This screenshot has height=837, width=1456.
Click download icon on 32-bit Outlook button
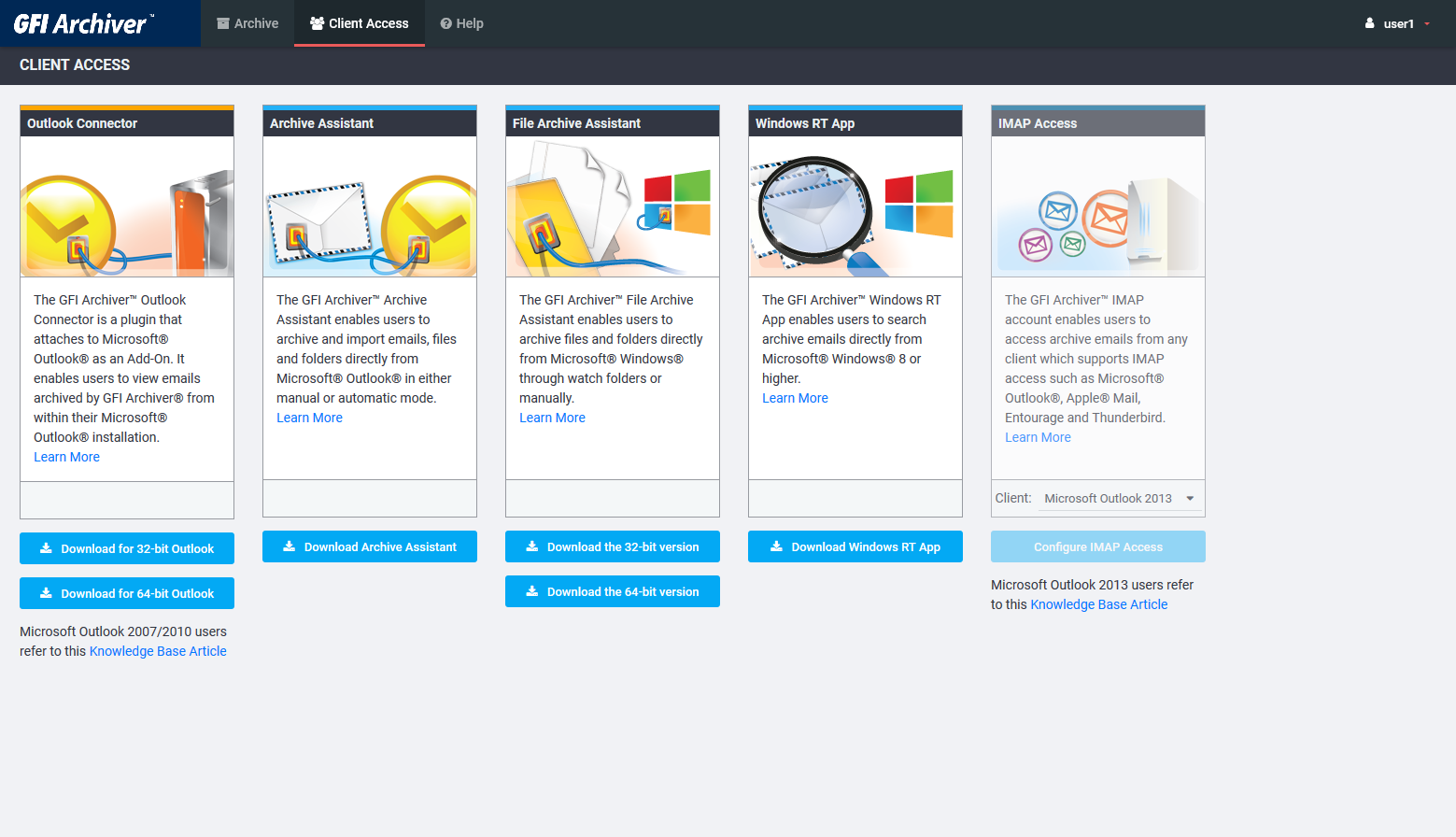46,548
